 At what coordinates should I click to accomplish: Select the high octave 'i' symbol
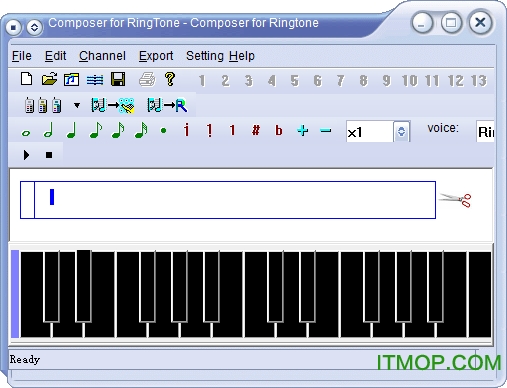[x=186, y=130]
